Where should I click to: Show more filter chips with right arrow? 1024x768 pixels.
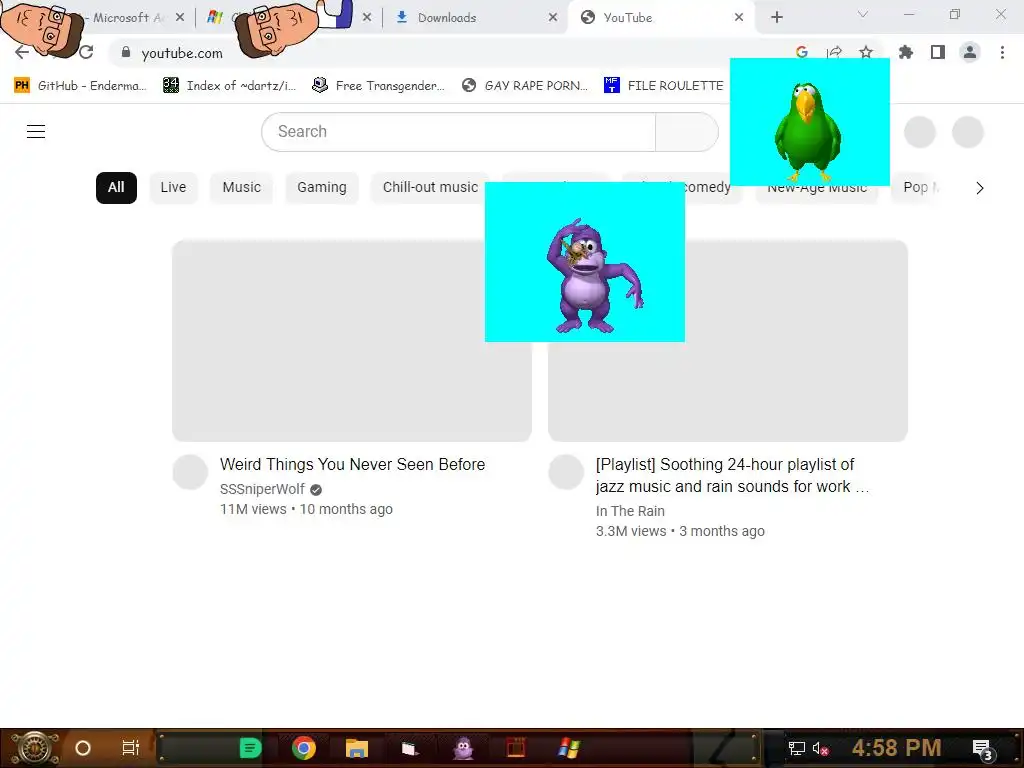[980, 188]
